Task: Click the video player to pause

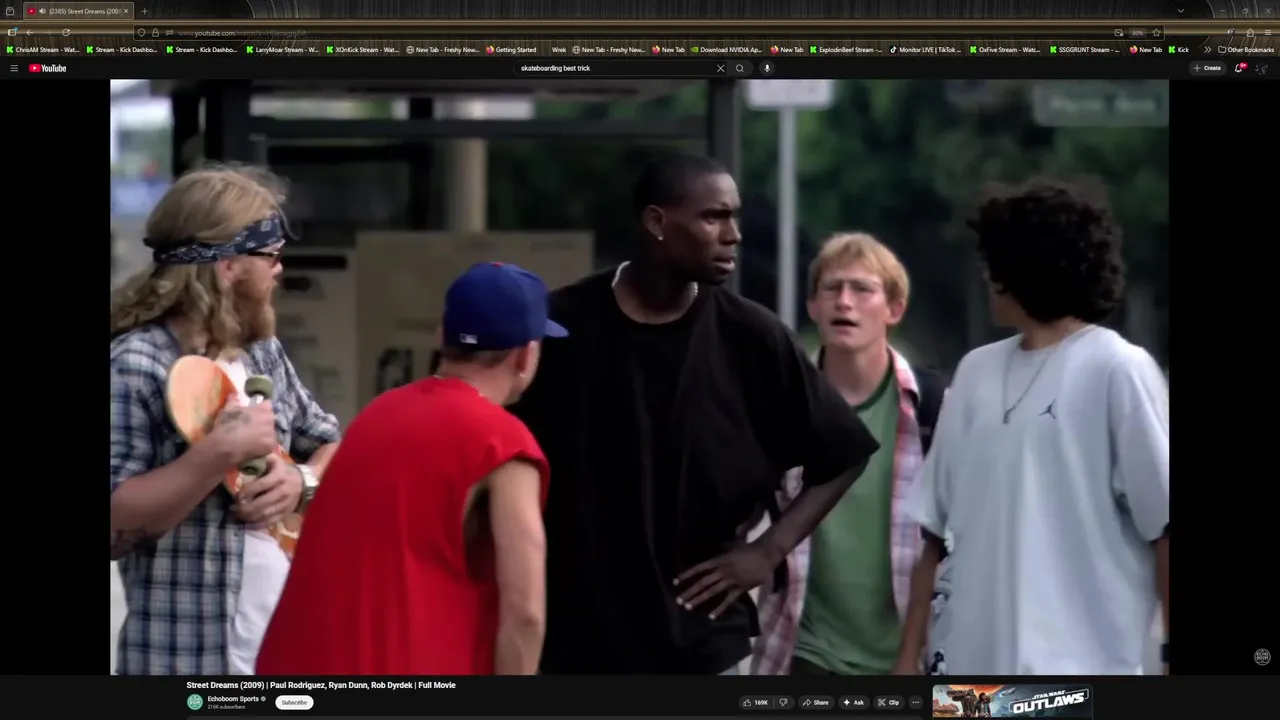Action: click(639, 377)
